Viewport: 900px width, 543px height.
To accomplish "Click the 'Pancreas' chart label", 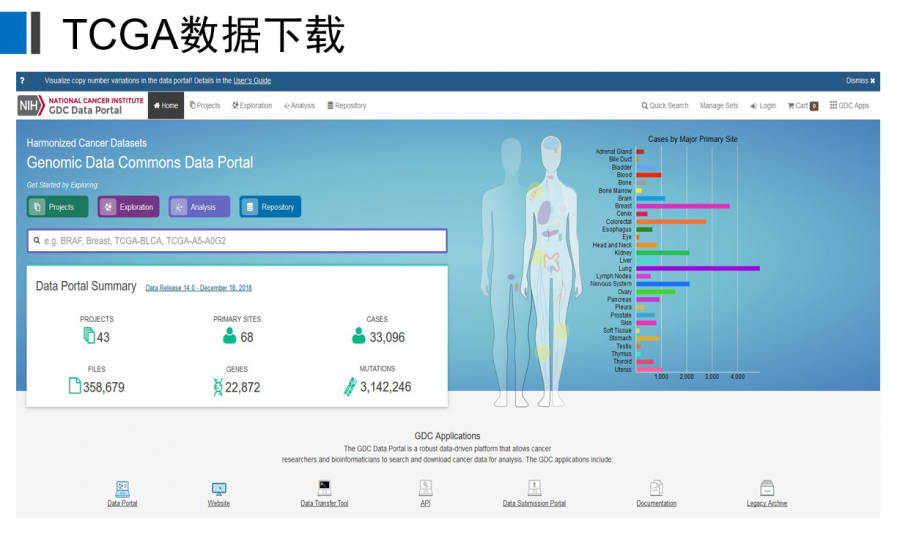I will 619,300.
